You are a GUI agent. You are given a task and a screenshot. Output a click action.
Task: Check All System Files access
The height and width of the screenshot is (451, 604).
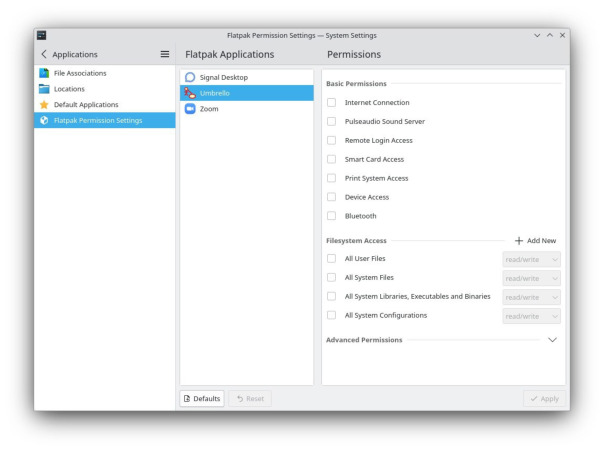(331, 277)
